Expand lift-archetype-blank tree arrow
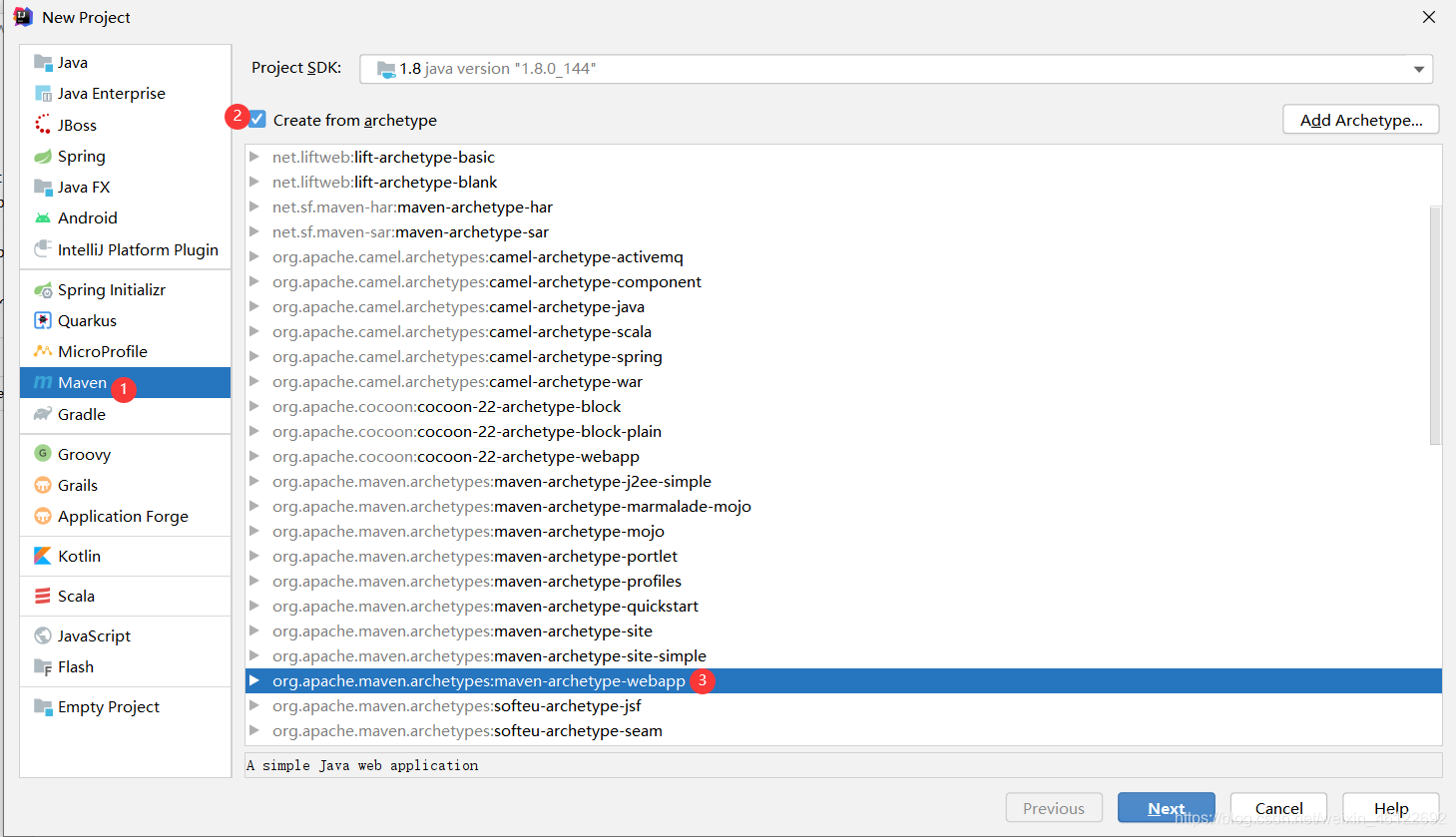This screenshot has width=1456, height=837. click(254, 182)
